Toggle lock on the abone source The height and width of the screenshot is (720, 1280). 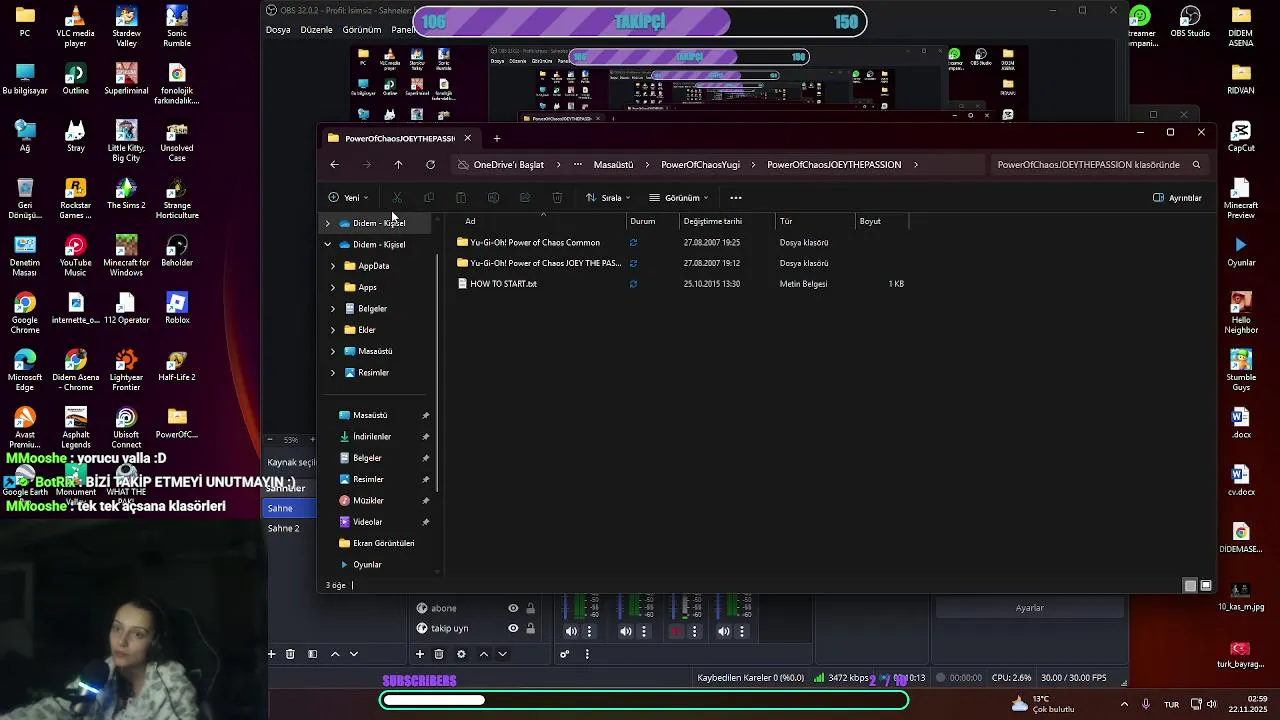click(x=531, y=608)
